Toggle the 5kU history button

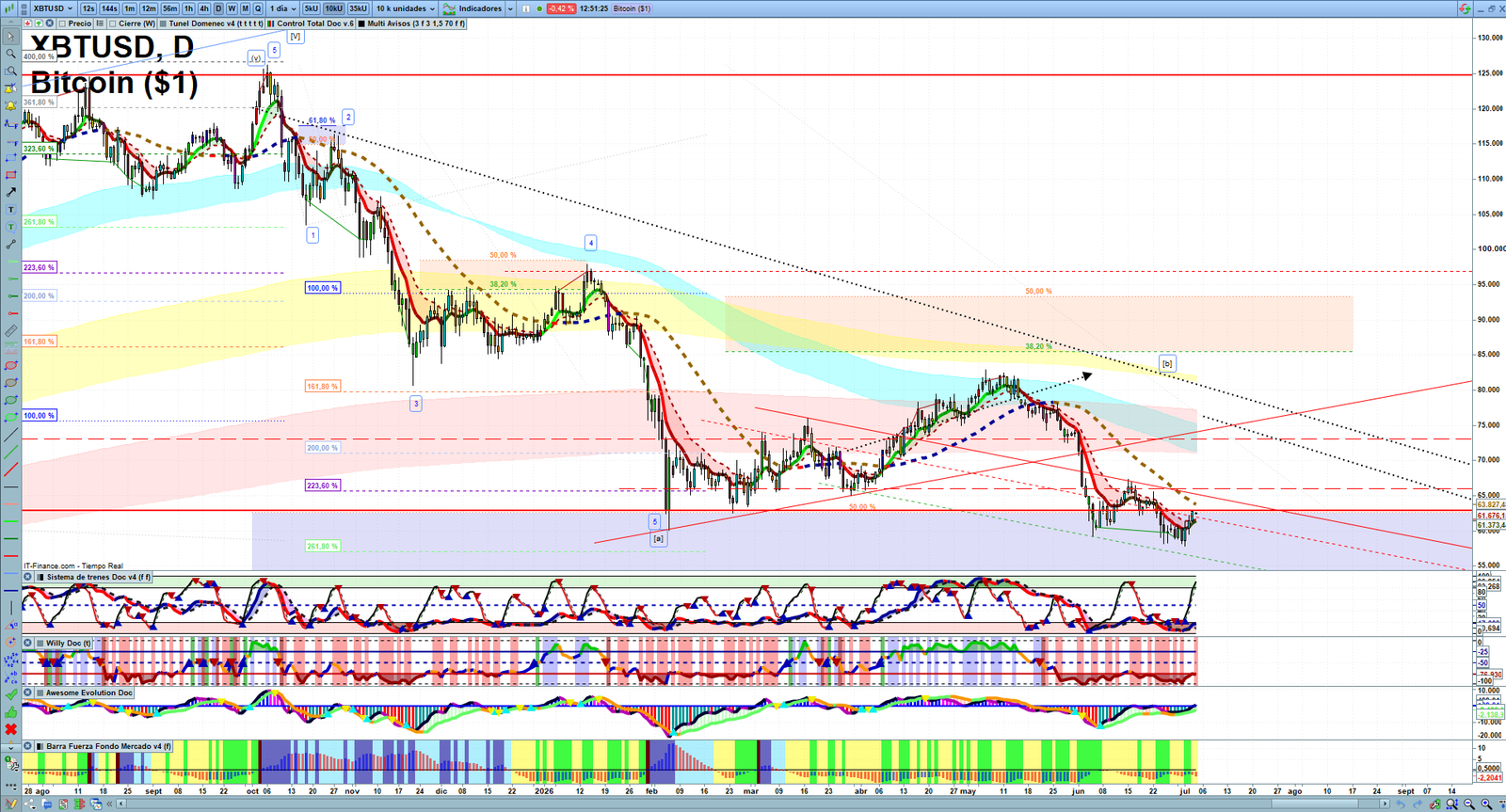pos(311,8)
